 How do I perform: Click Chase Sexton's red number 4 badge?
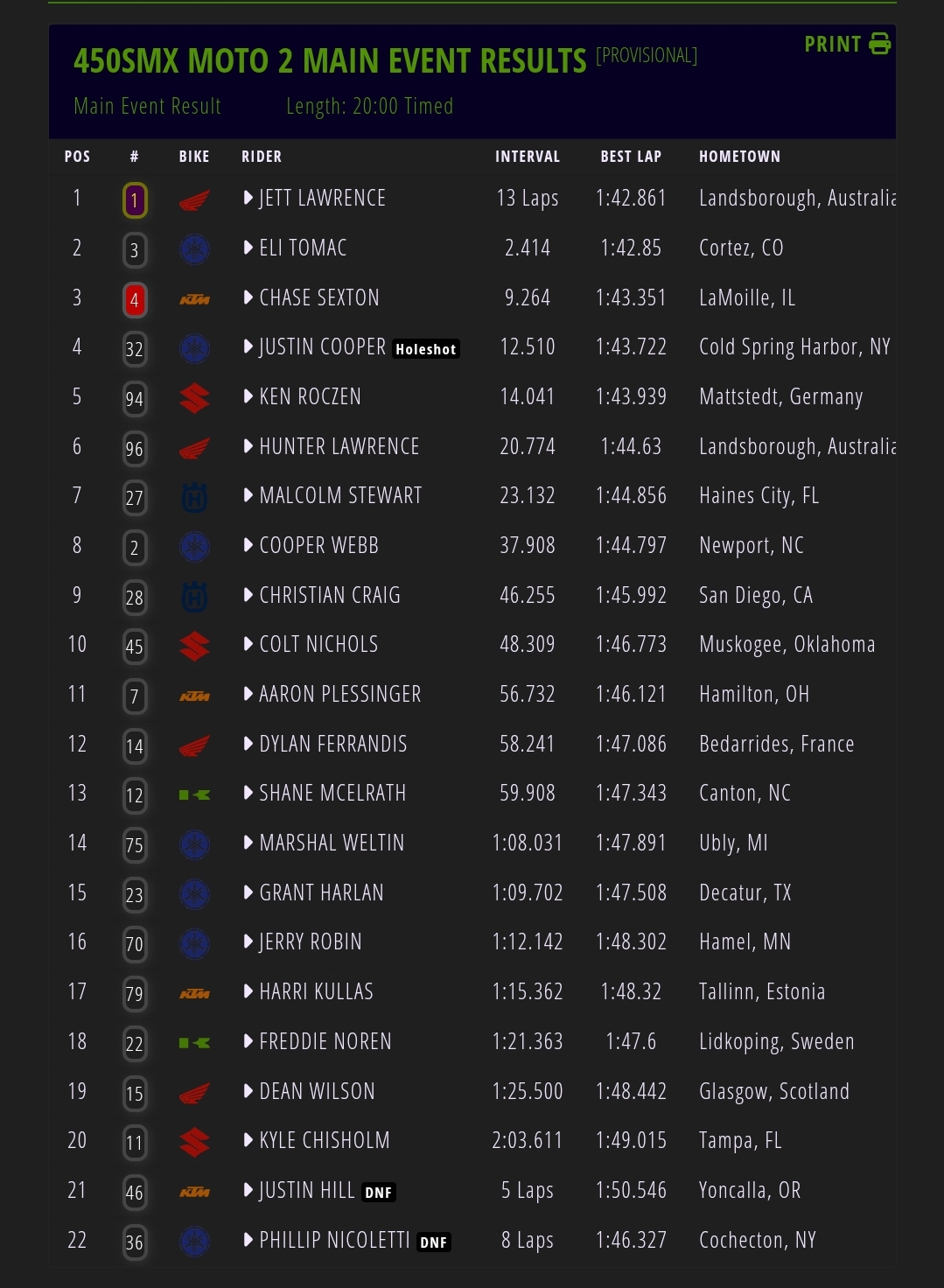coord(134,300)
